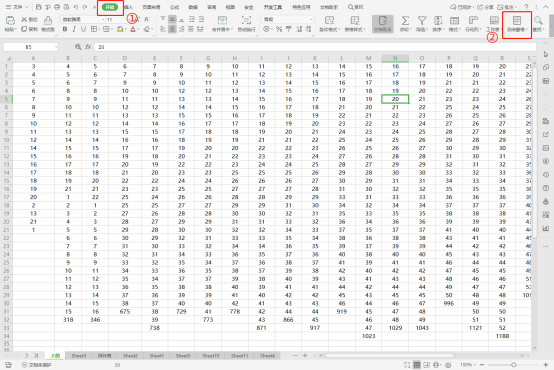Toggle bold formatting
The height and width of the screenshot is (370, 554).
(x=65, y=29)
